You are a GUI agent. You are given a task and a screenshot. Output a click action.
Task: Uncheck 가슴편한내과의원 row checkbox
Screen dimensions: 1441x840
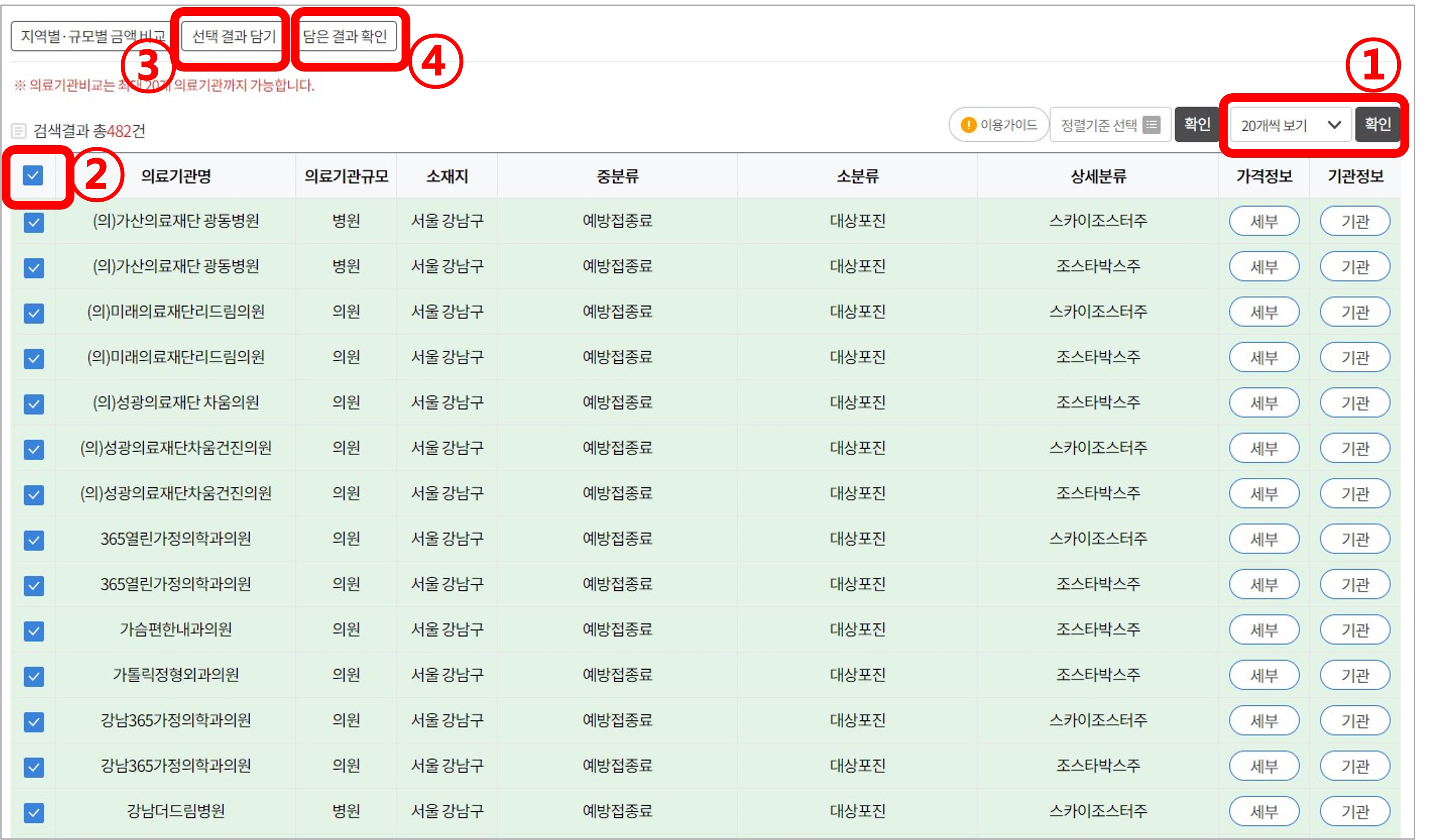pos(34,631)
